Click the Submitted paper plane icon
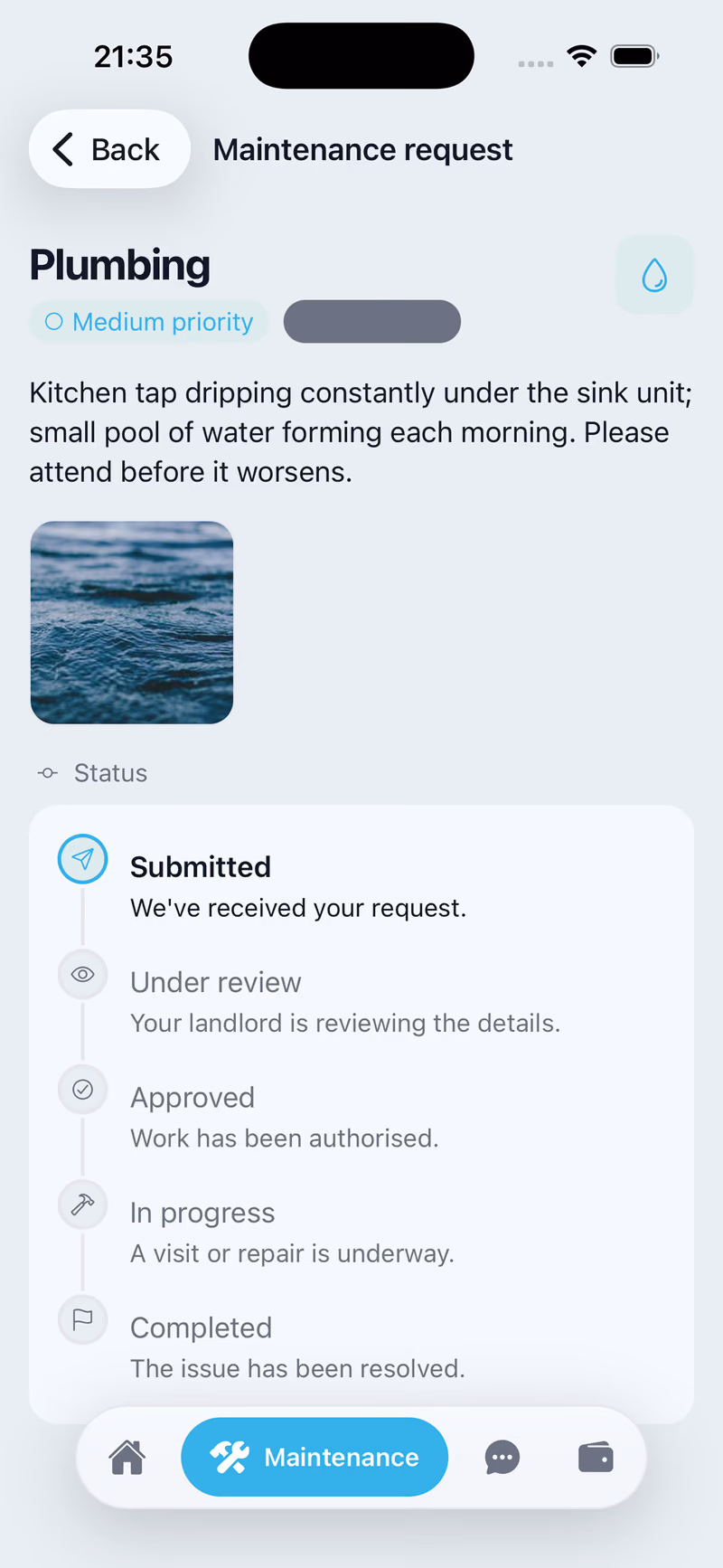Viewport: 723px width, 1568px height. 83,859
